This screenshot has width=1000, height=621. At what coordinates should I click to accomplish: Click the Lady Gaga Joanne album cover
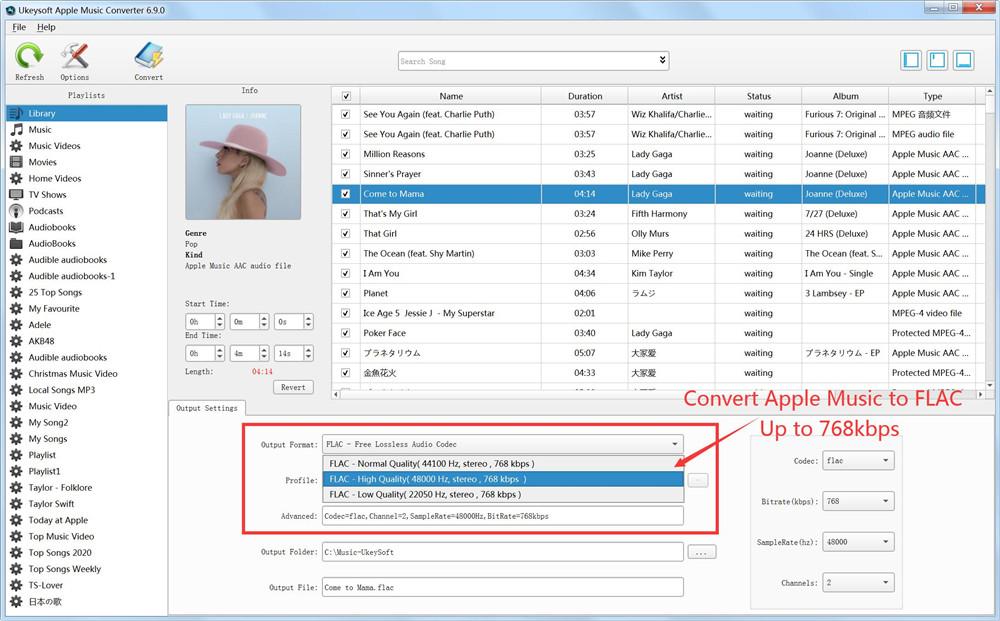pos(243,163)
